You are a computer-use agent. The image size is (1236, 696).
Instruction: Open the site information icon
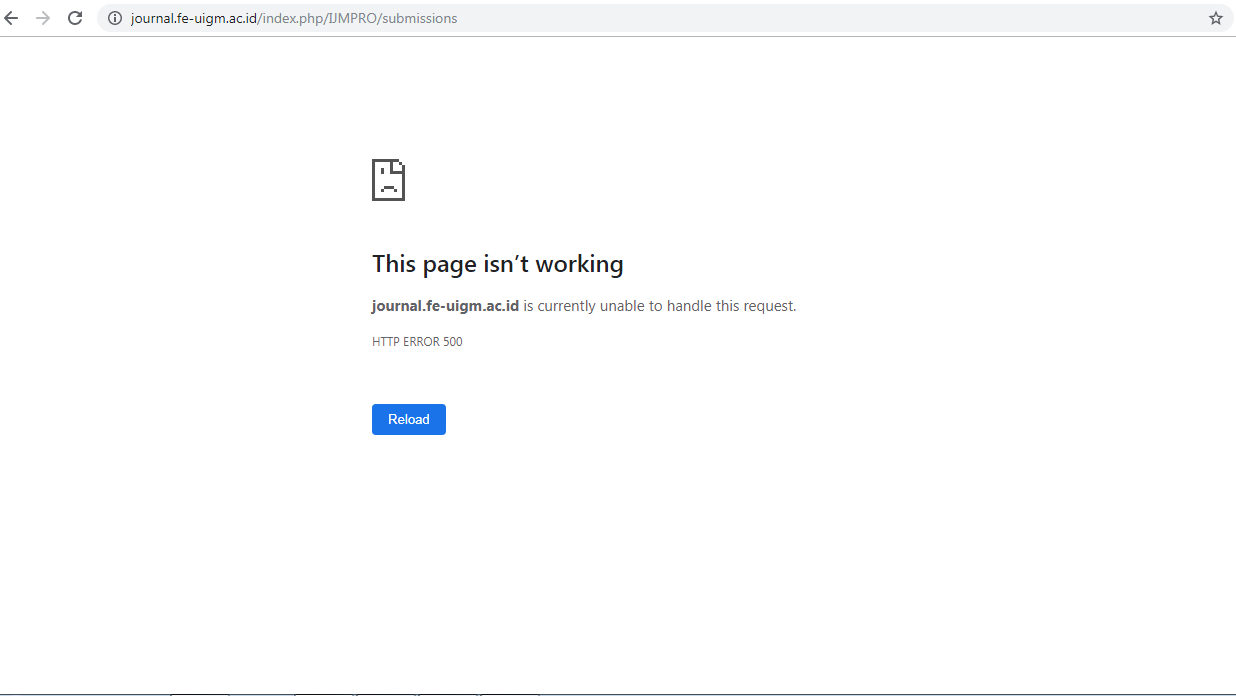[114, 18]
